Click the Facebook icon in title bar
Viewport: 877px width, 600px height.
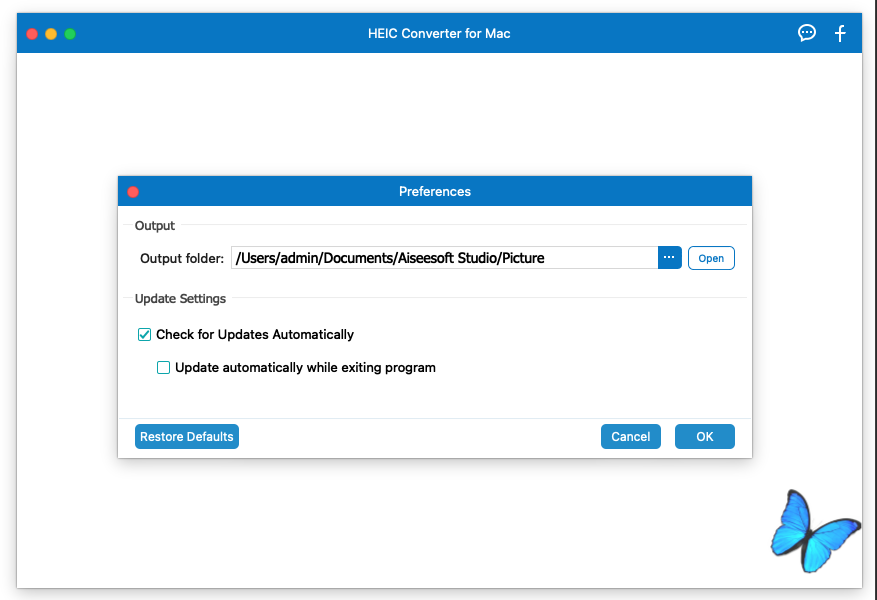(x=840, y=33)
